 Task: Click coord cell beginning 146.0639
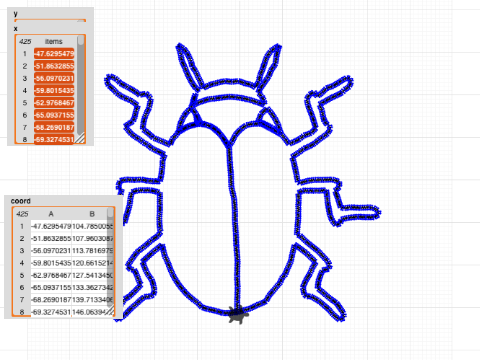(x=92, y=311)
